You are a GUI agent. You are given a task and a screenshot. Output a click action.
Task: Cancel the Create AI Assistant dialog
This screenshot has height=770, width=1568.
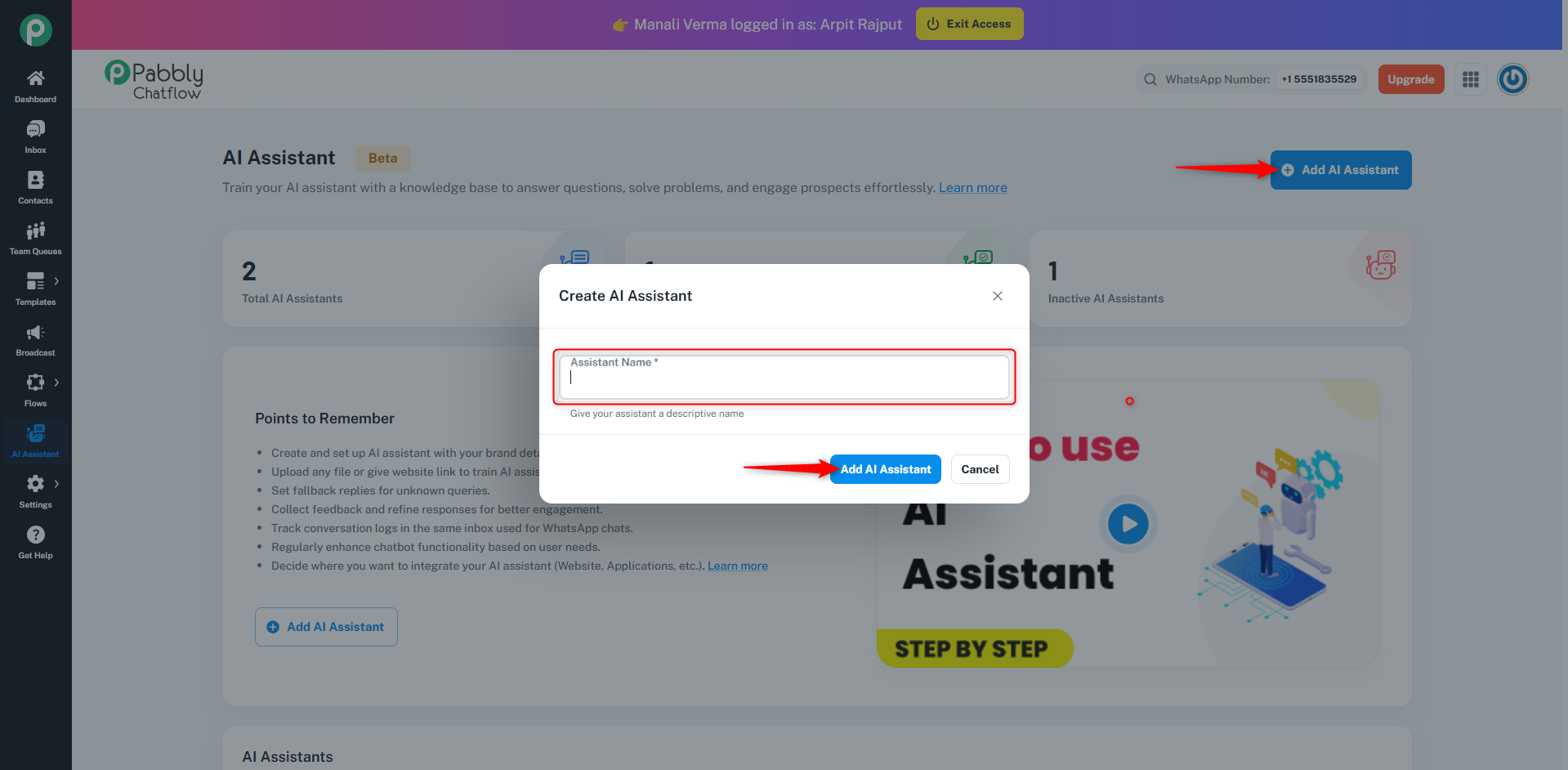coord(980,469)
